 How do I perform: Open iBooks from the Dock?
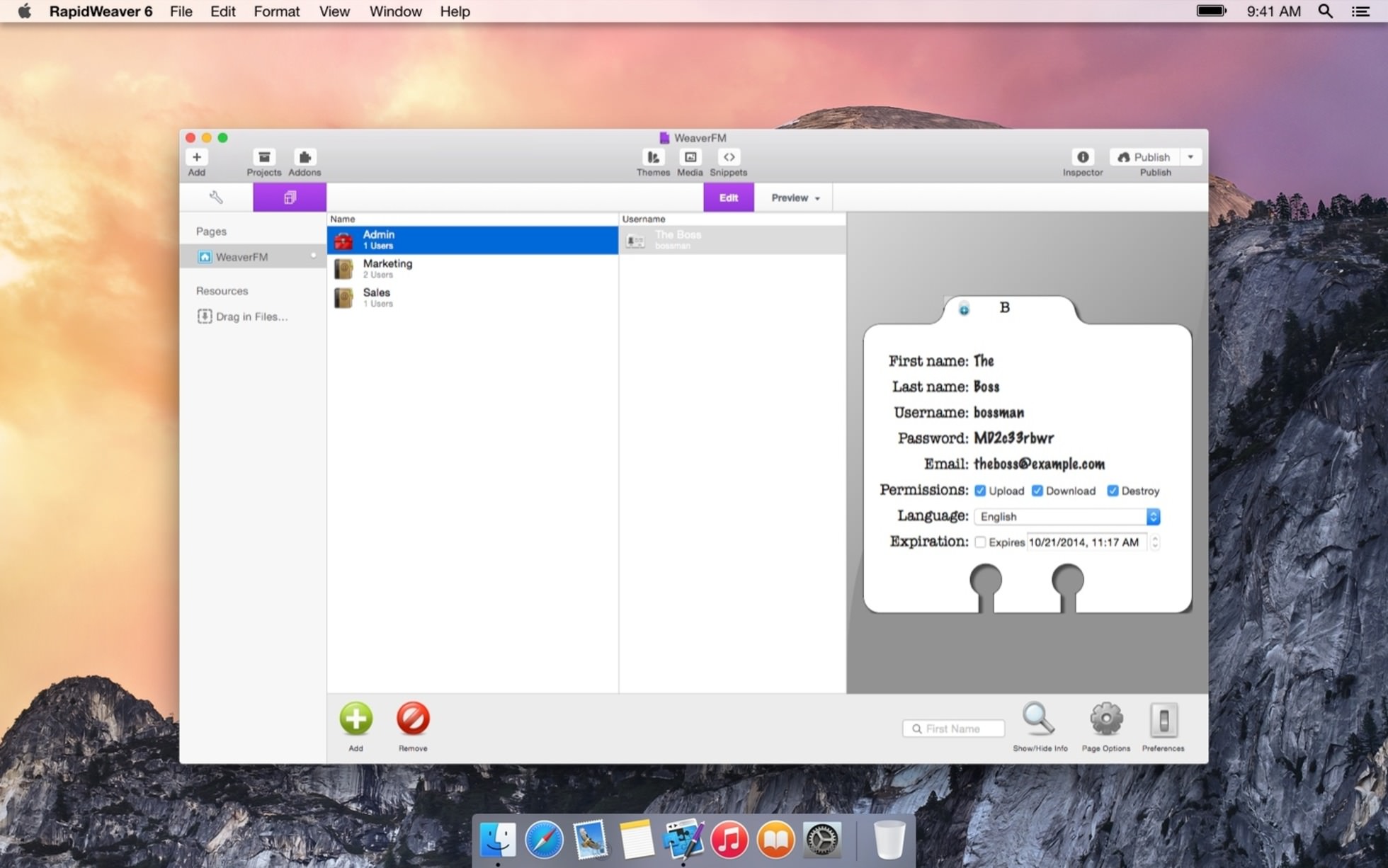click(775, 840)
